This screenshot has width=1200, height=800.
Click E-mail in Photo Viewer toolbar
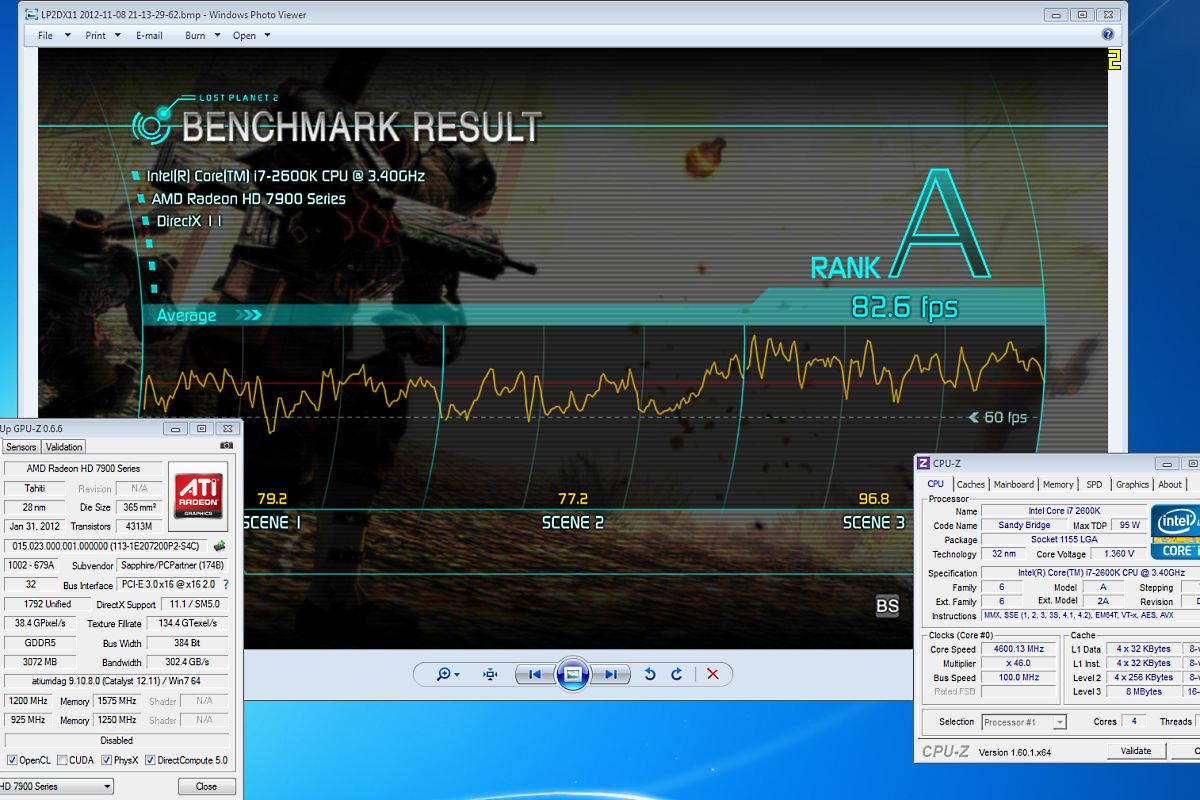(149, 35)
